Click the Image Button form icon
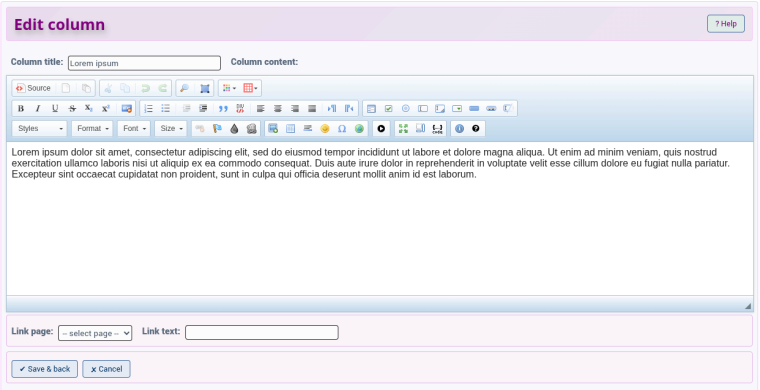The width and height of the screenshot is (760, 390). pos(491,109)
